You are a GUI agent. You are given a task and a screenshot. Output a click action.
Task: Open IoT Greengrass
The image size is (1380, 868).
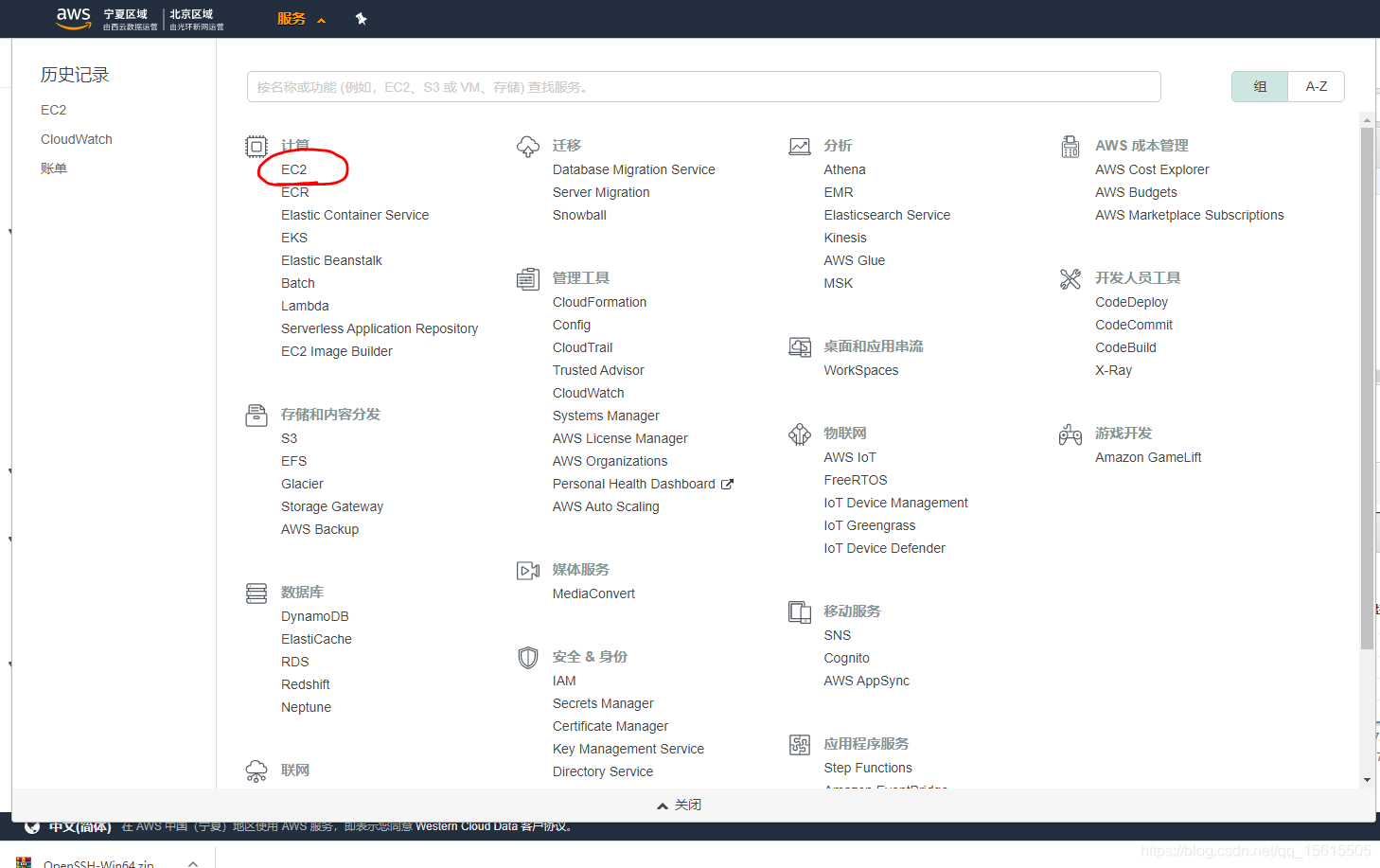(x=870, y=525)
